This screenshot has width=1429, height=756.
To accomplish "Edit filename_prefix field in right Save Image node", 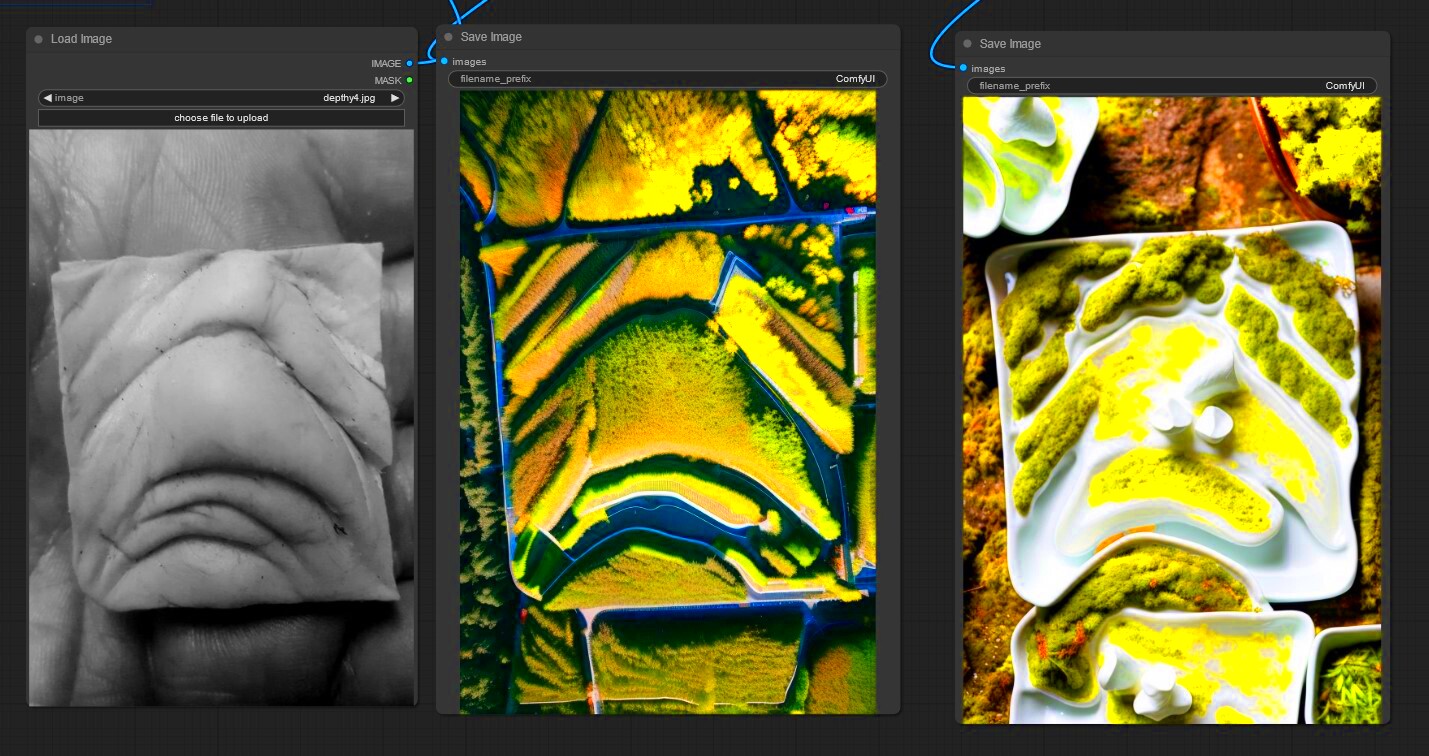I will (1171, 86).
